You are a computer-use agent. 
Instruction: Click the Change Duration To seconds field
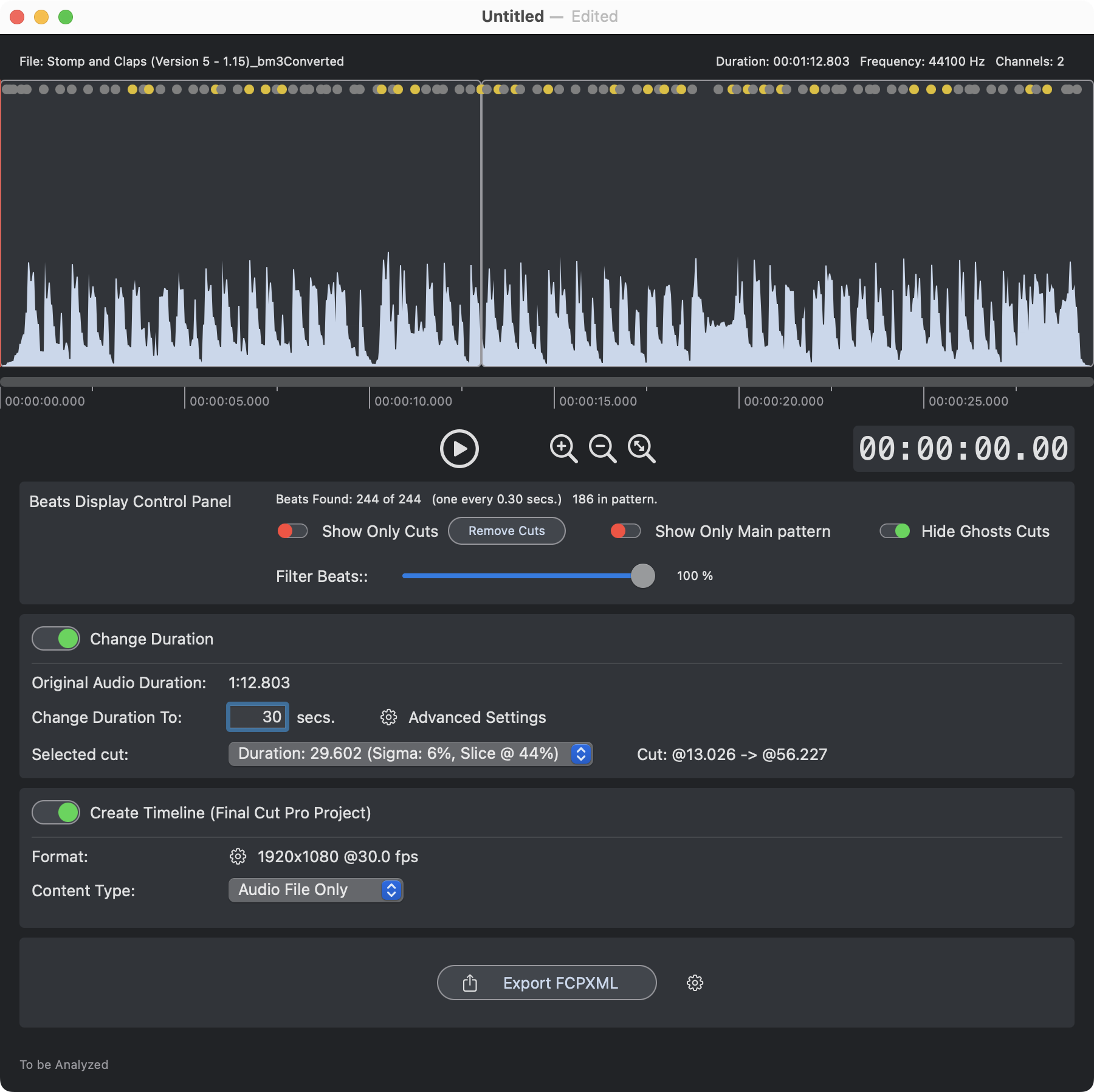258,717
